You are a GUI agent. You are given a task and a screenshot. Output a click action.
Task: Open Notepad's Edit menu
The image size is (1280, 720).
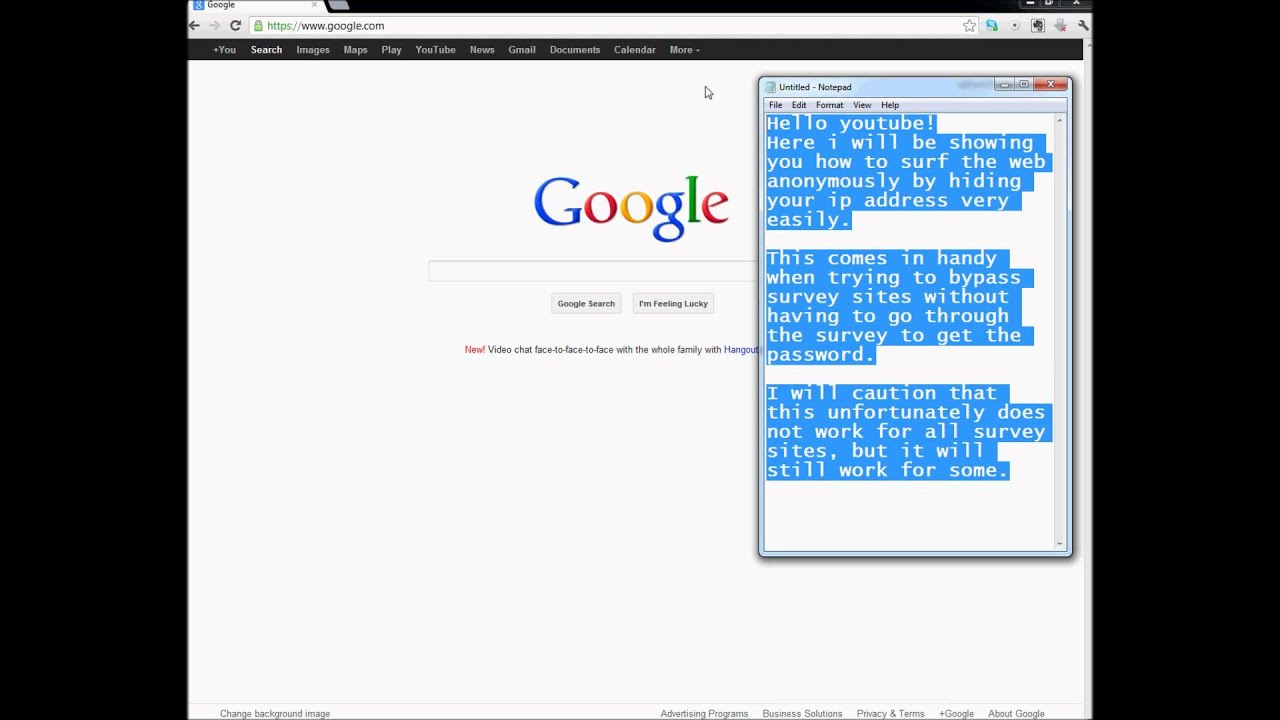click(x=799, y=105)
